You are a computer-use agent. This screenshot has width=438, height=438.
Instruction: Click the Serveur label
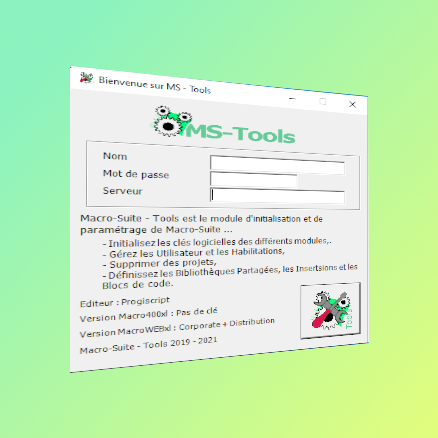click(122, 191)
